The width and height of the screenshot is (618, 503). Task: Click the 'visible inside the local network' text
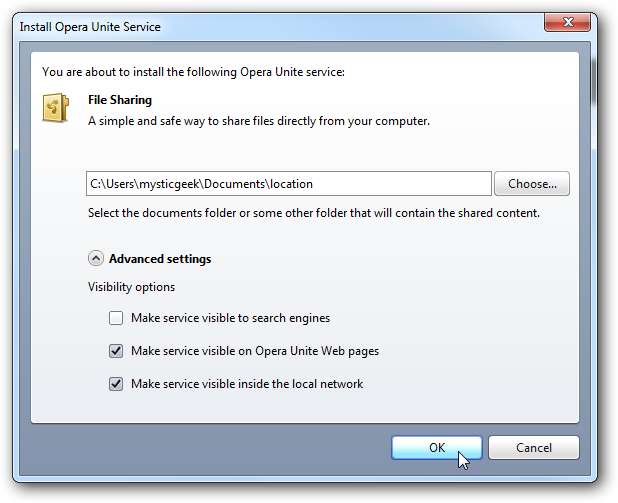click(246, 383)
